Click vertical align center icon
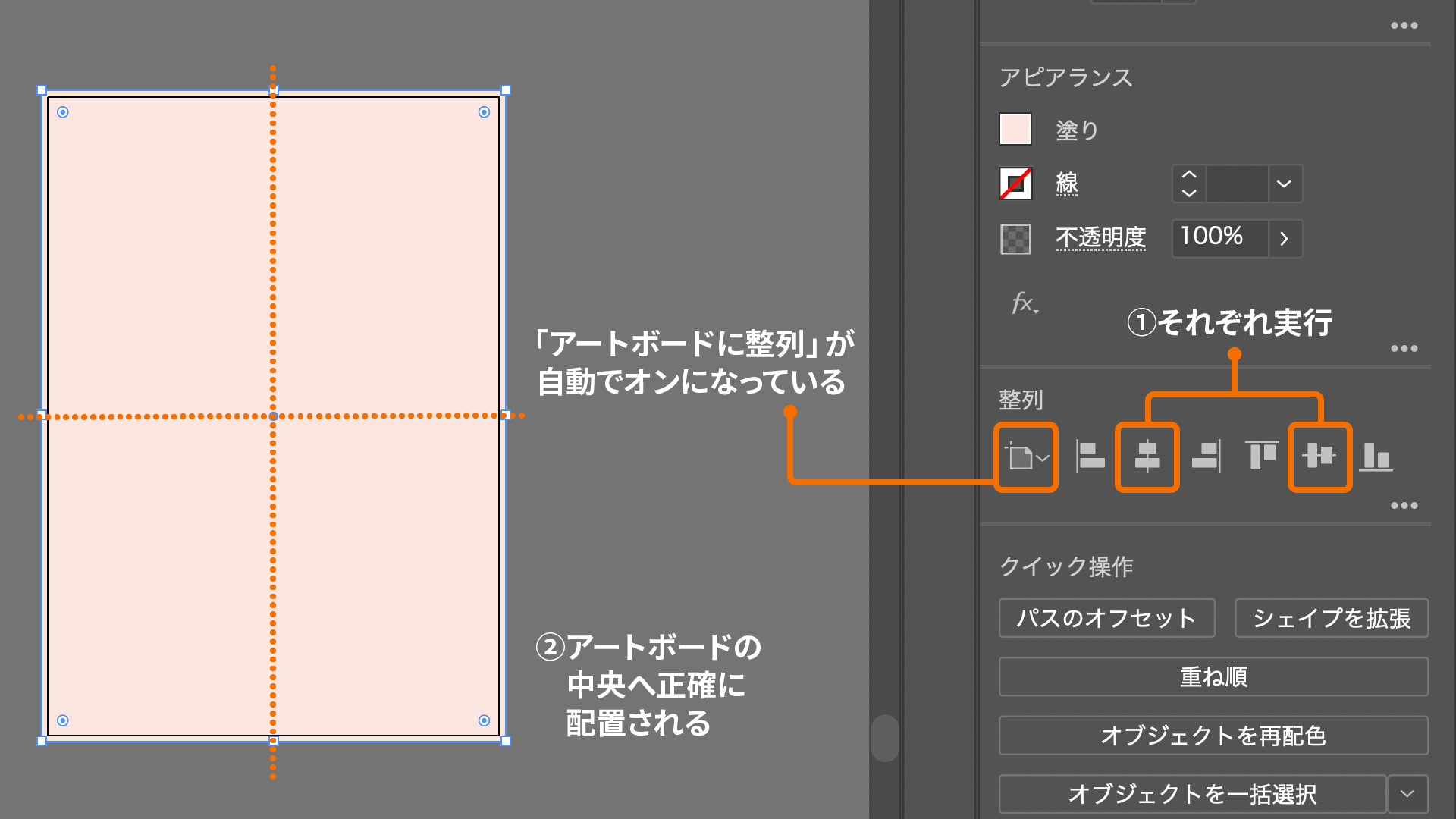1456x819 pixels. [x=1319, y=457]
